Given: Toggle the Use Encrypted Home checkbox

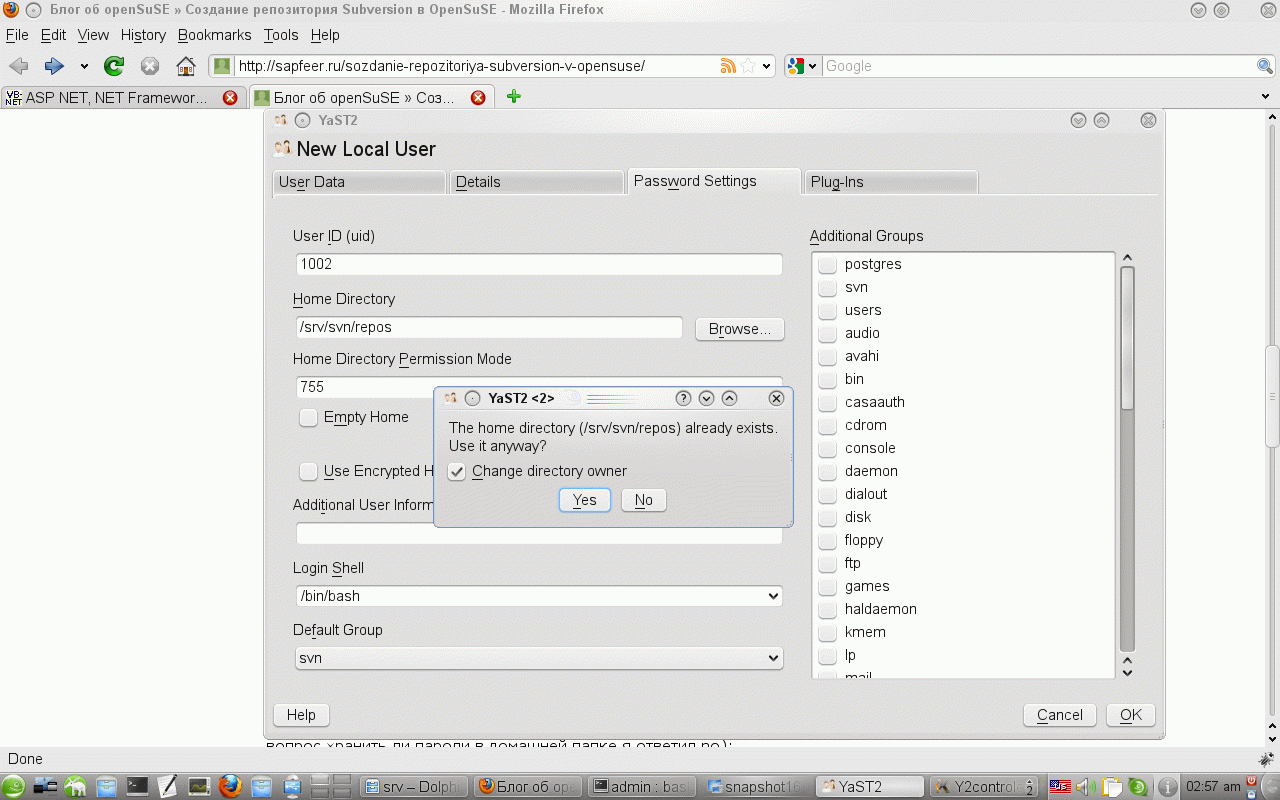Looking at the screenshot, I should 309,471.
